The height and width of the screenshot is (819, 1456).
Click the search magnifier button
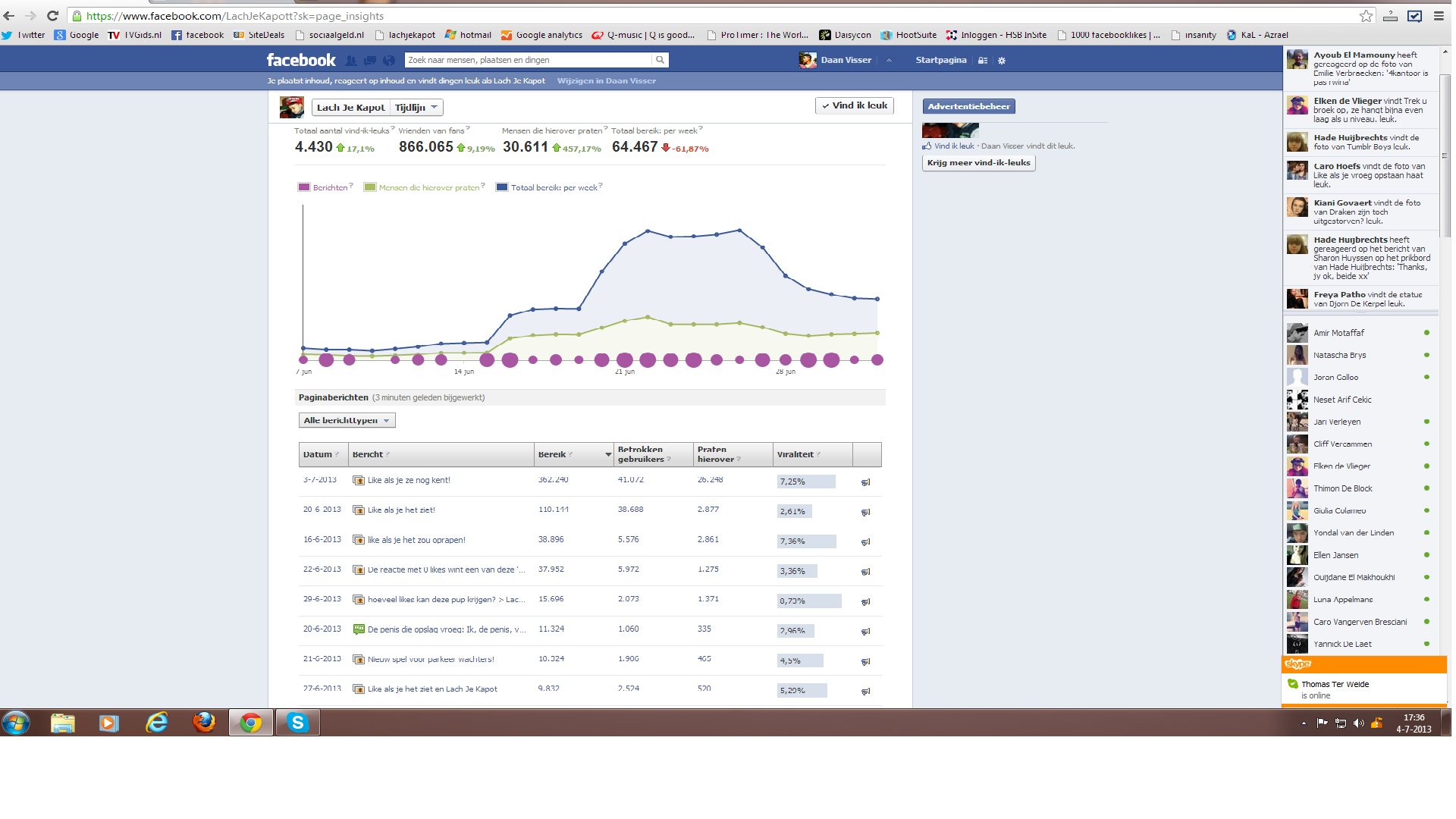661,60
